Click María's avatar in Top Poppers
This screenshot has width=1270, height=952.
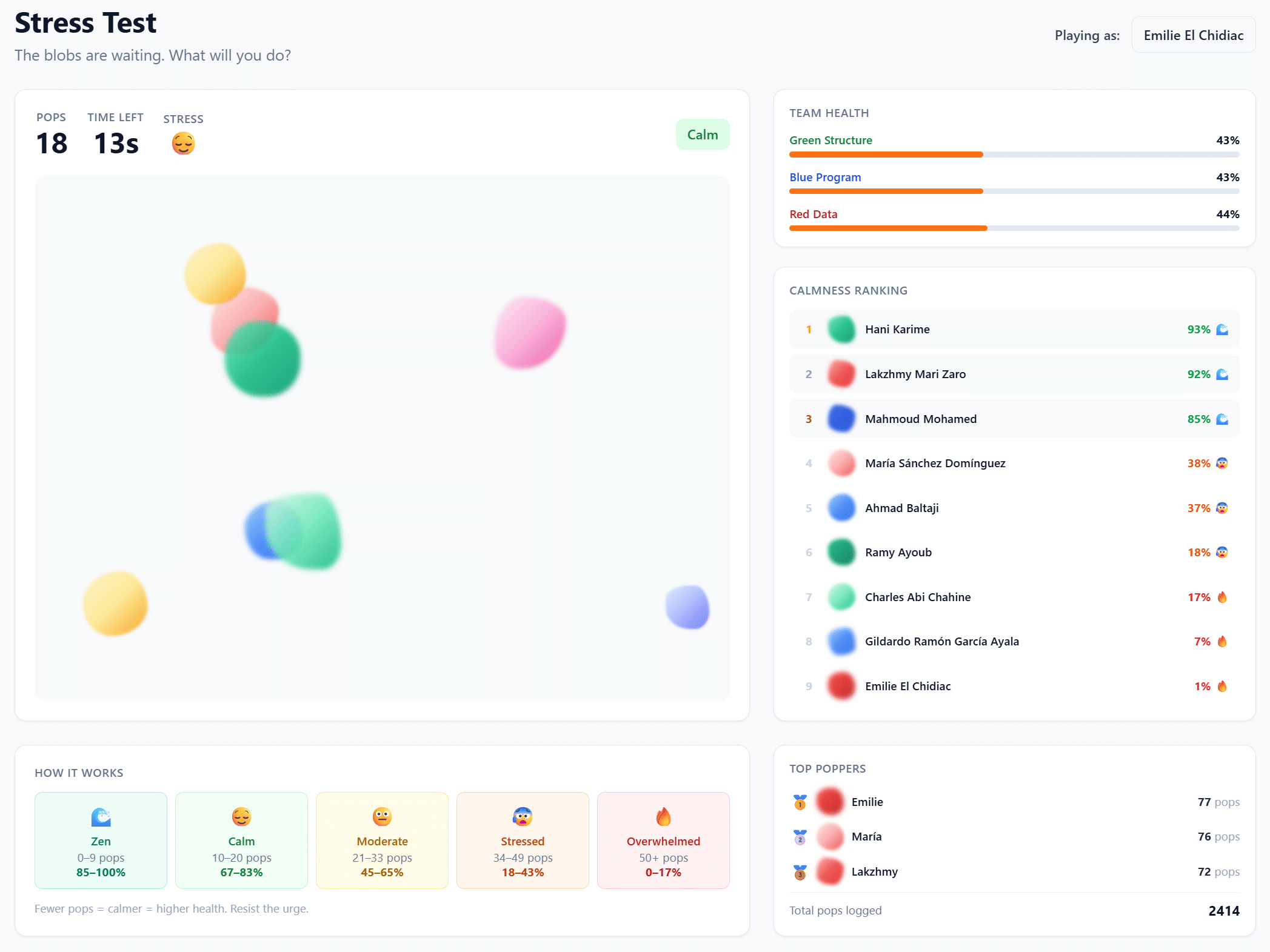(x=830, y=837)
